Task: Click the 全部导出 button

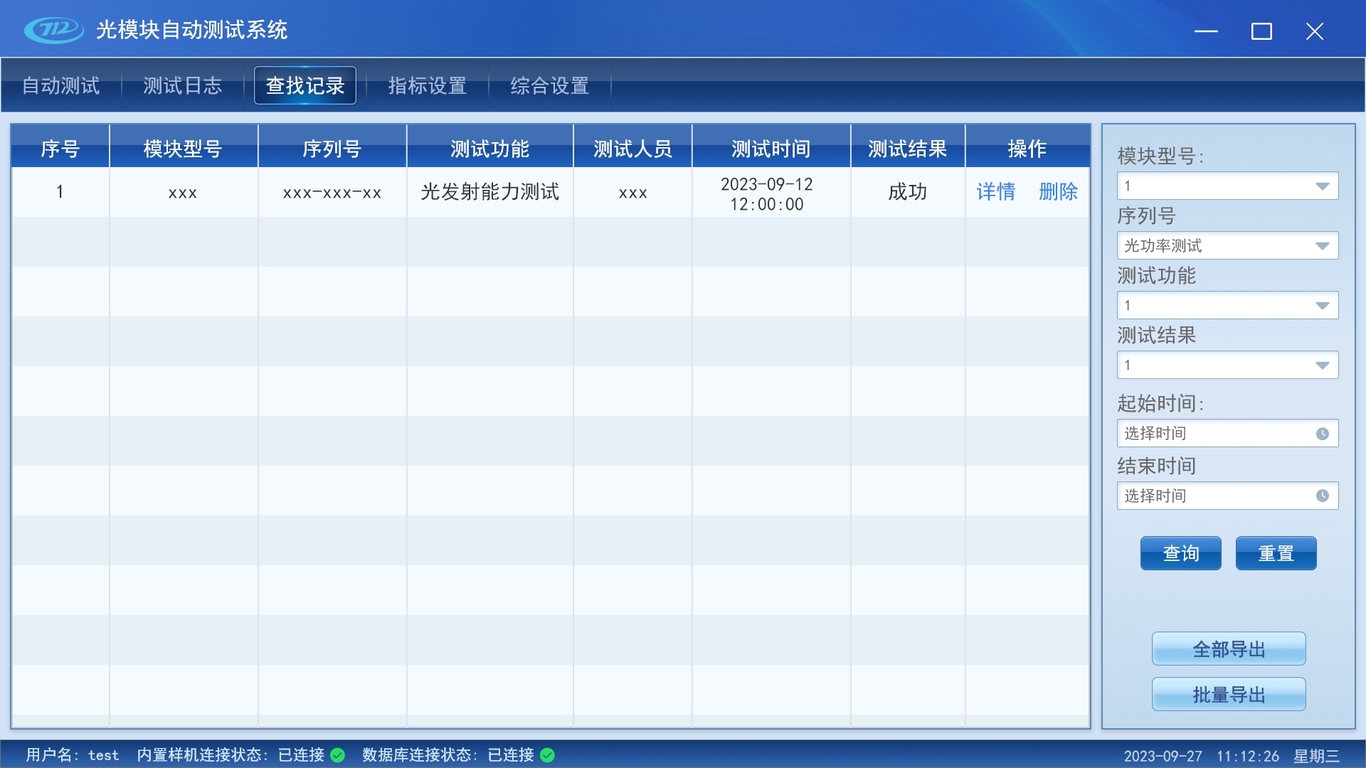Action: pyautogui.click(x=1229, y=649)
